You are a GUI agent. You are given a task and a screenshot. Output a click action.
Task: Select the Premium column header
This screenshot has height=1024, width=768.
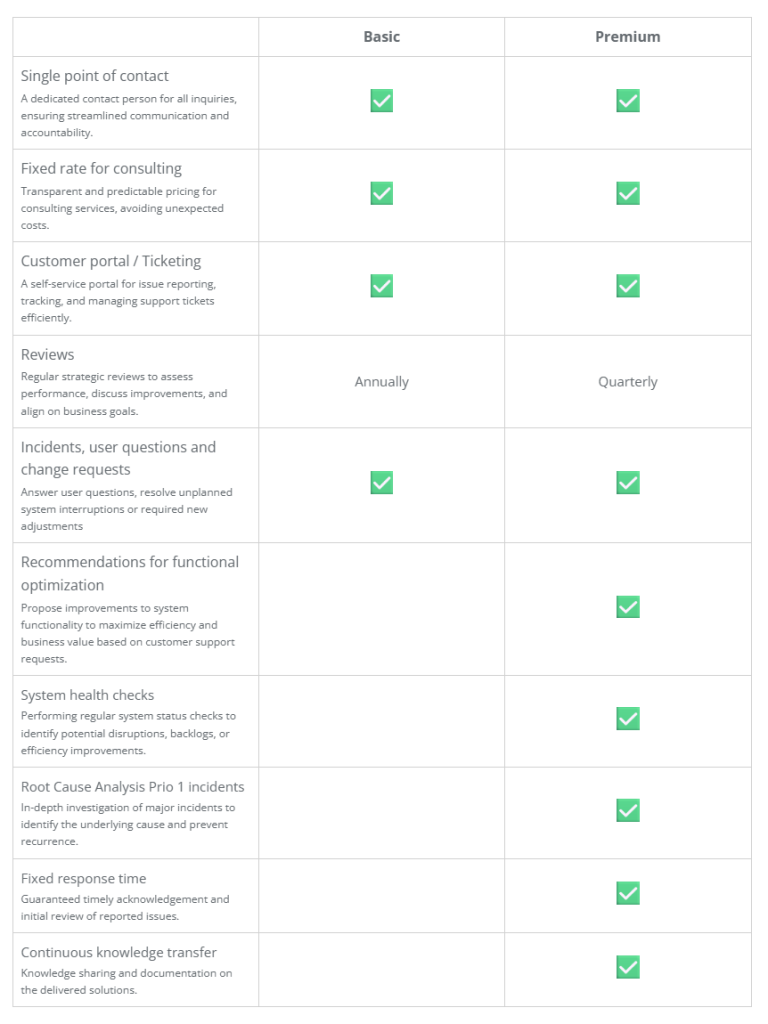click(628, 37)
